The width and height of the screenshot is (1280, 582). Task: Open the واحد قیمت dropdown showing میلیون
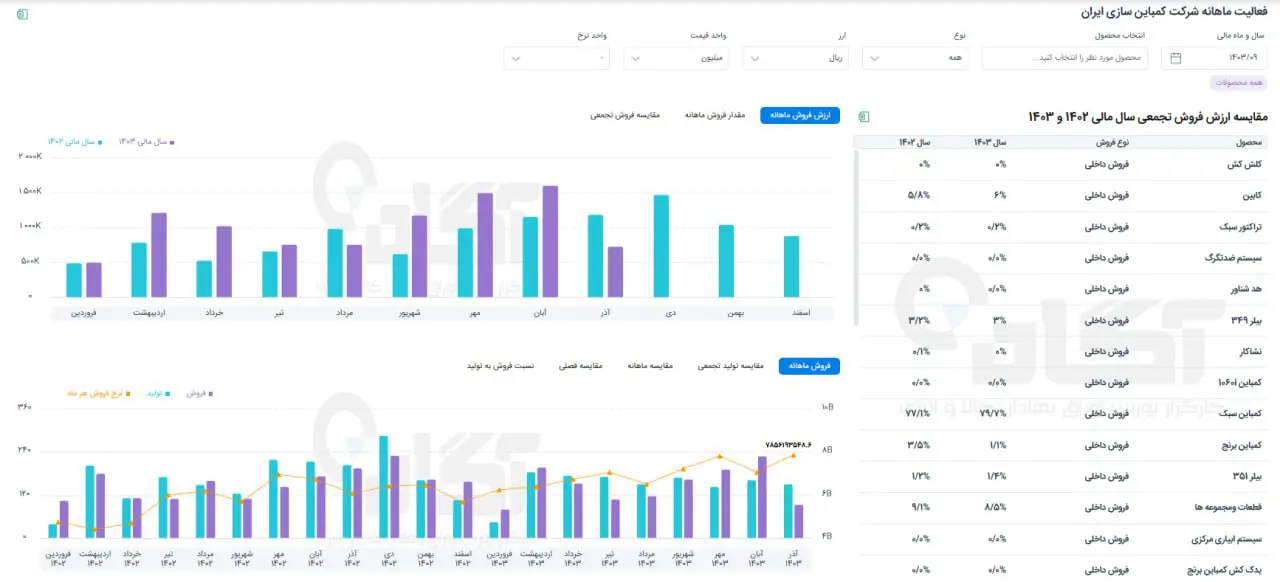[x=676, y=58]
